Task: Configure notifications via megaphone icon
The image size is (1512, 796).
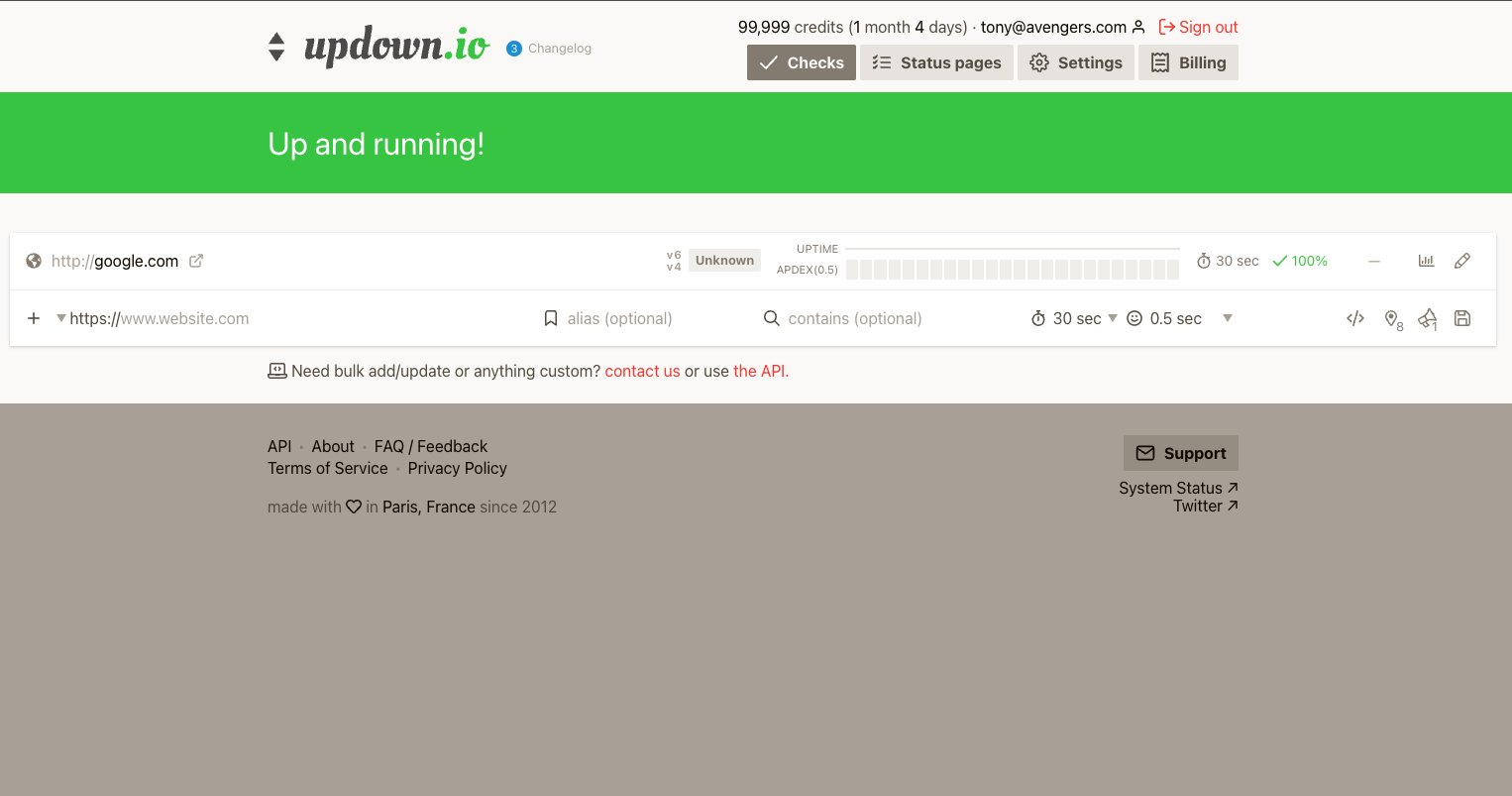Action: (1427, 318)
